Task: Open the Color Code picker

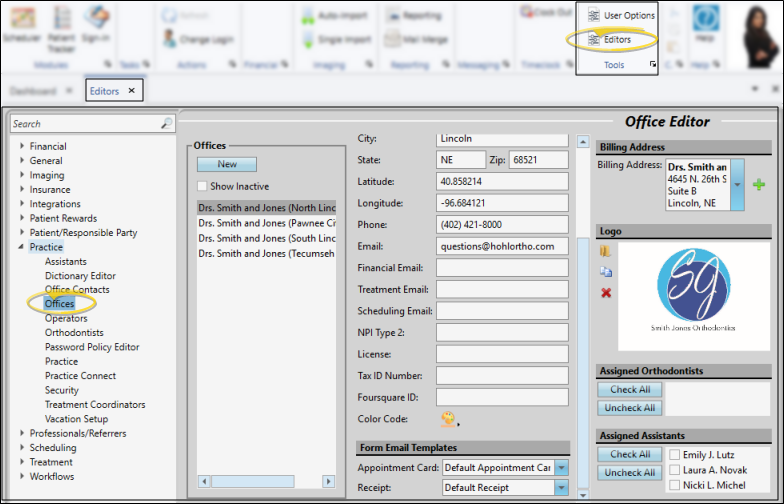Action: (x=449, y=419)
